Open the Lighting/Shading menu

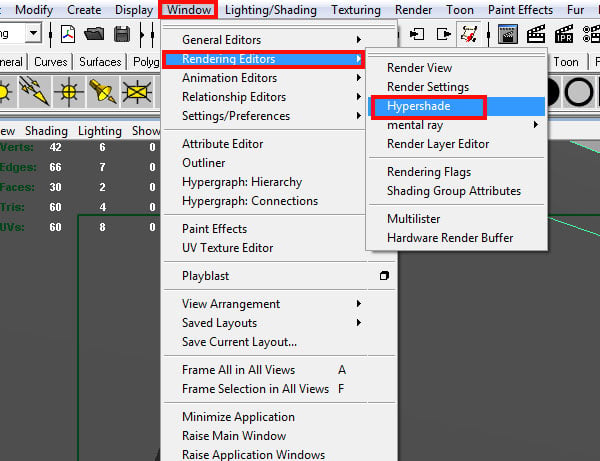(x=271, y=10)
